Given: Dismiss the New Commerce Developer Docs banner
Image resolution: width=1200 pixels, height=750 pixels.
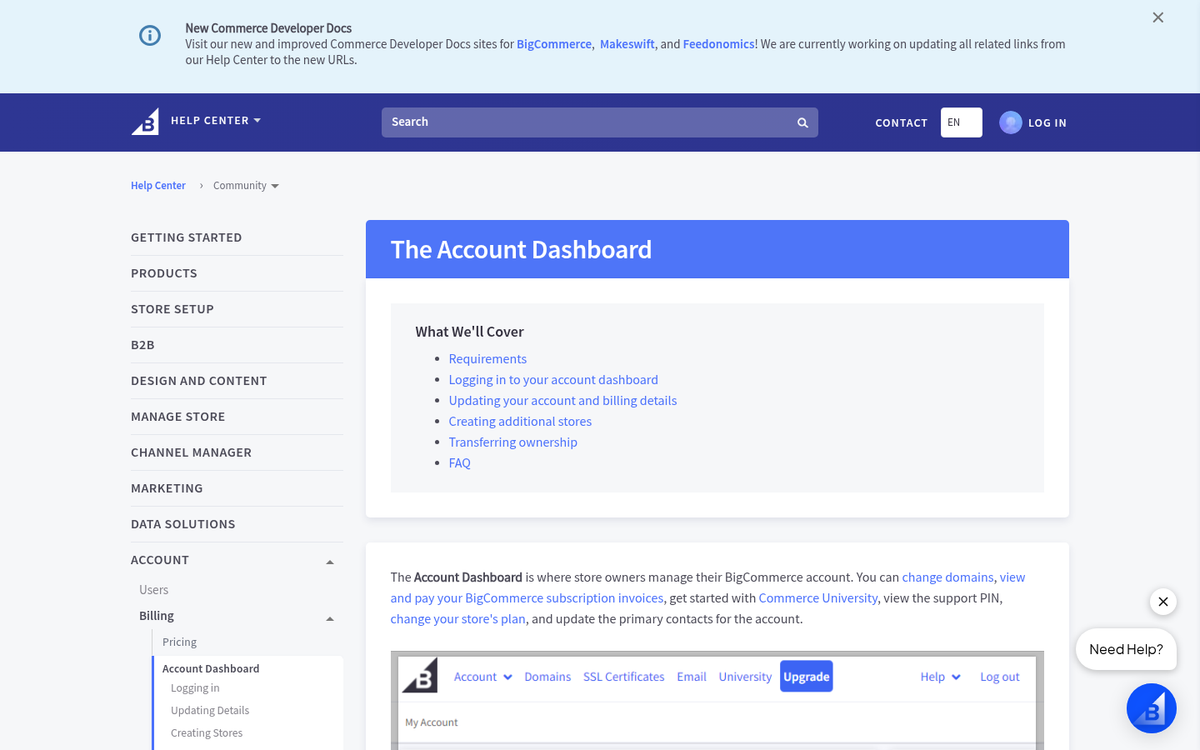Looking at the screenshot, I should (x=1157, y=17).
